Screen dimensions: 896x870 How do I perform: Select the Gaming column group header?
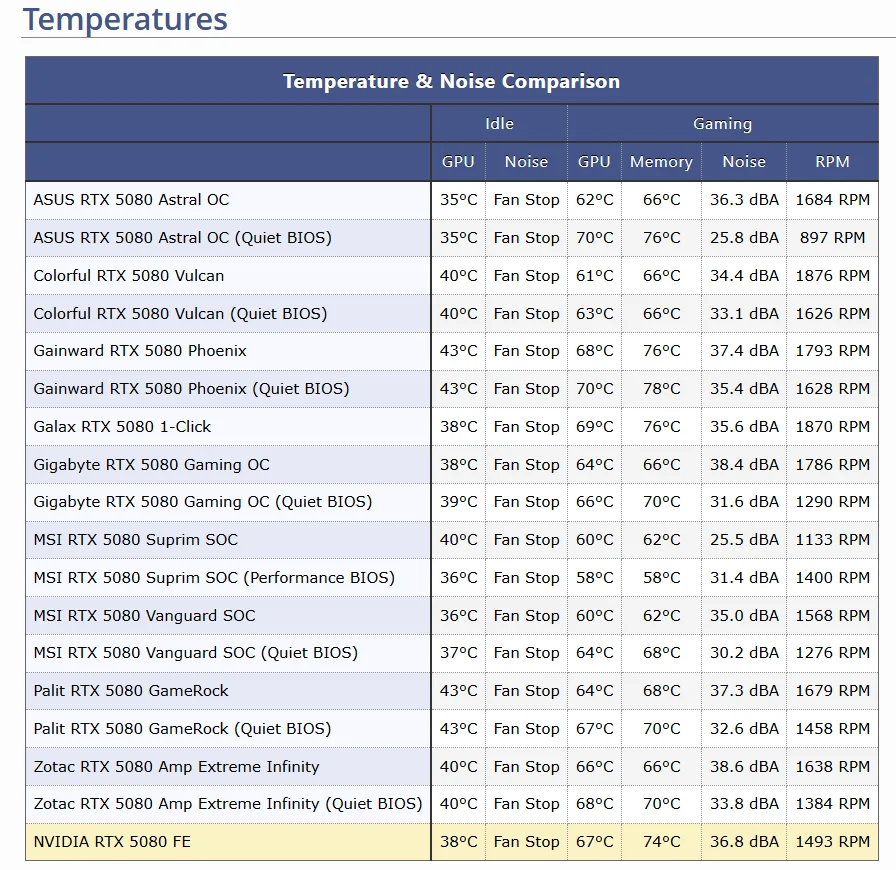(x=722, y=124)
